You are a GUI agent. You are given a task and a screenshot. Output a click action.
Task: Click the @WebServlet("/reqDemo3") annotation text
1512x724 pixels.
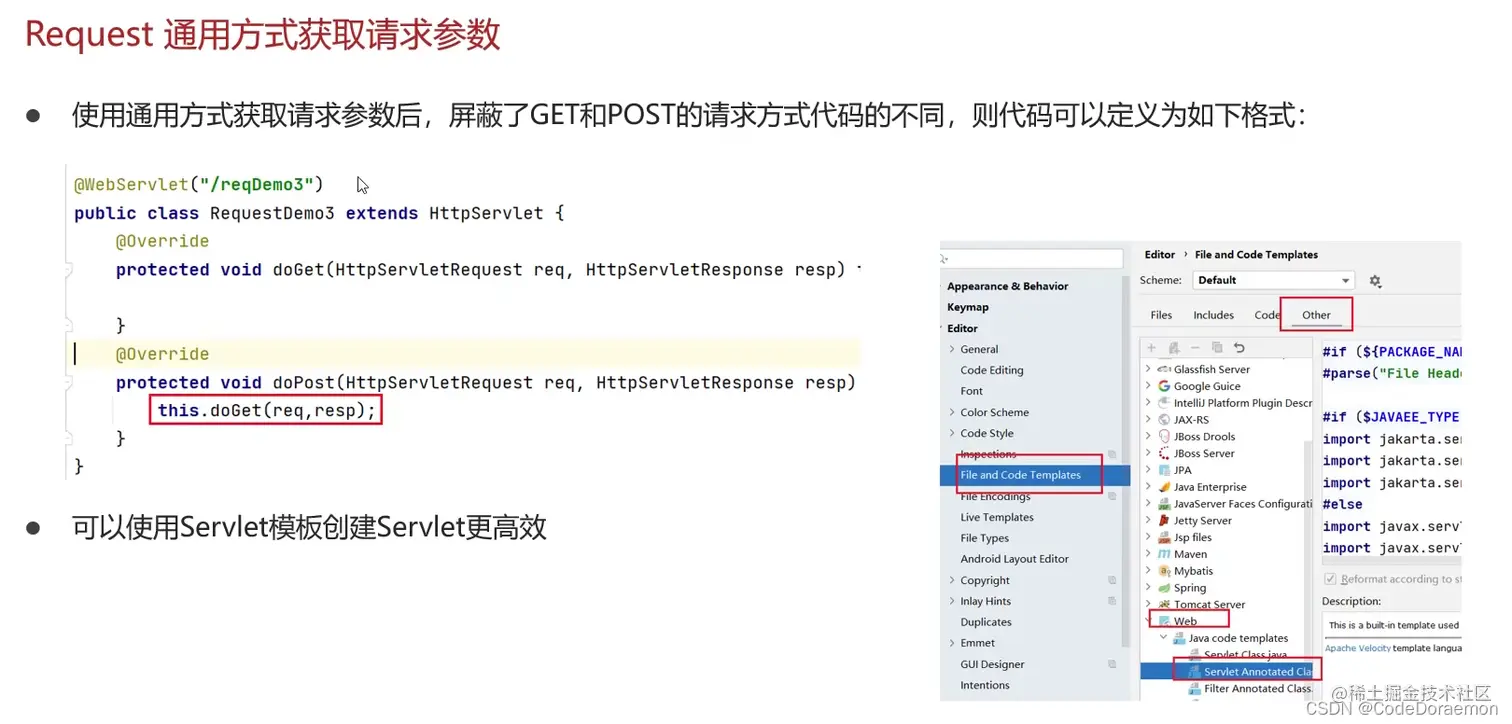199,185
